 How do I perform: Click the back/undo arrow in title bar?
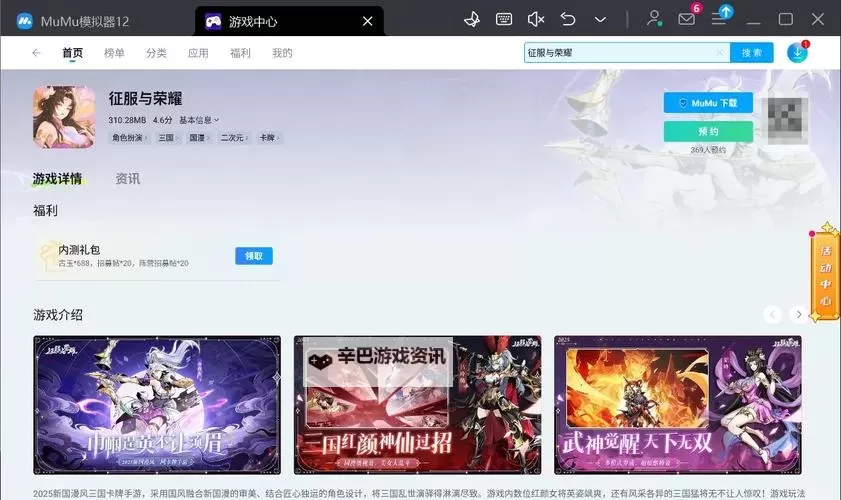pos(568,20)
